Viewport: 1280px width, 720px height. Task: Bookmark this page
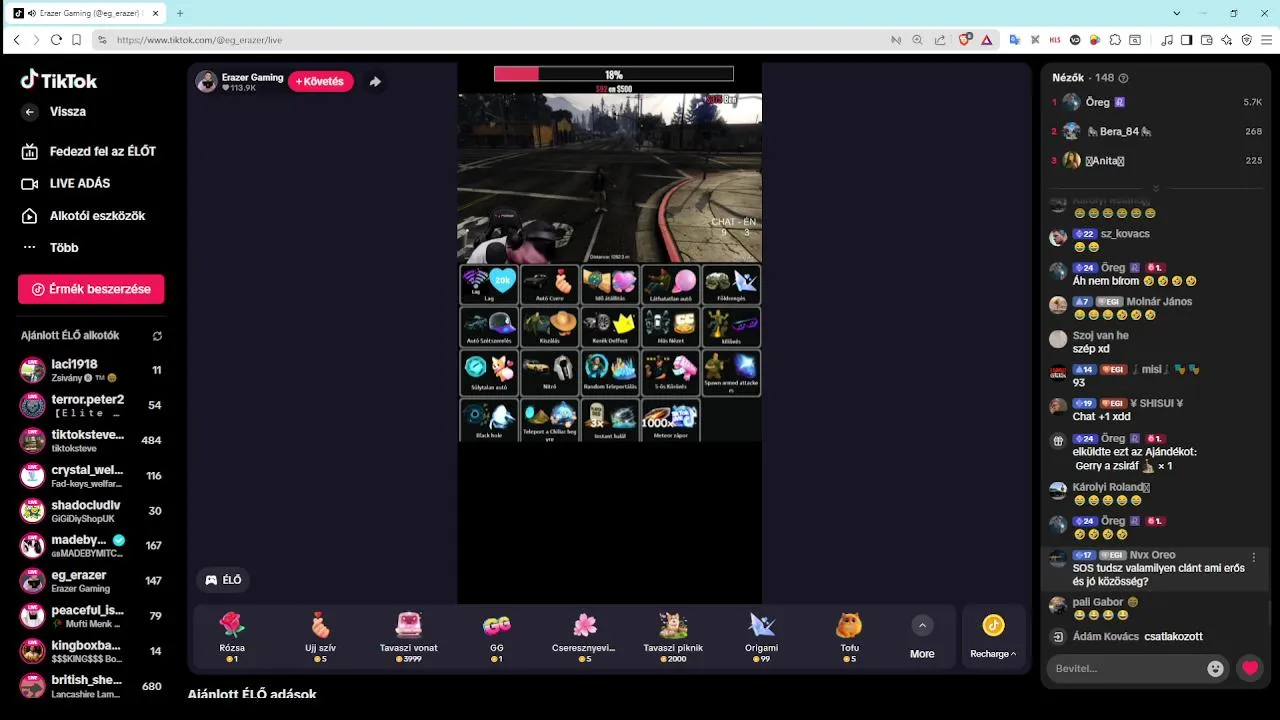pos(76,40)
